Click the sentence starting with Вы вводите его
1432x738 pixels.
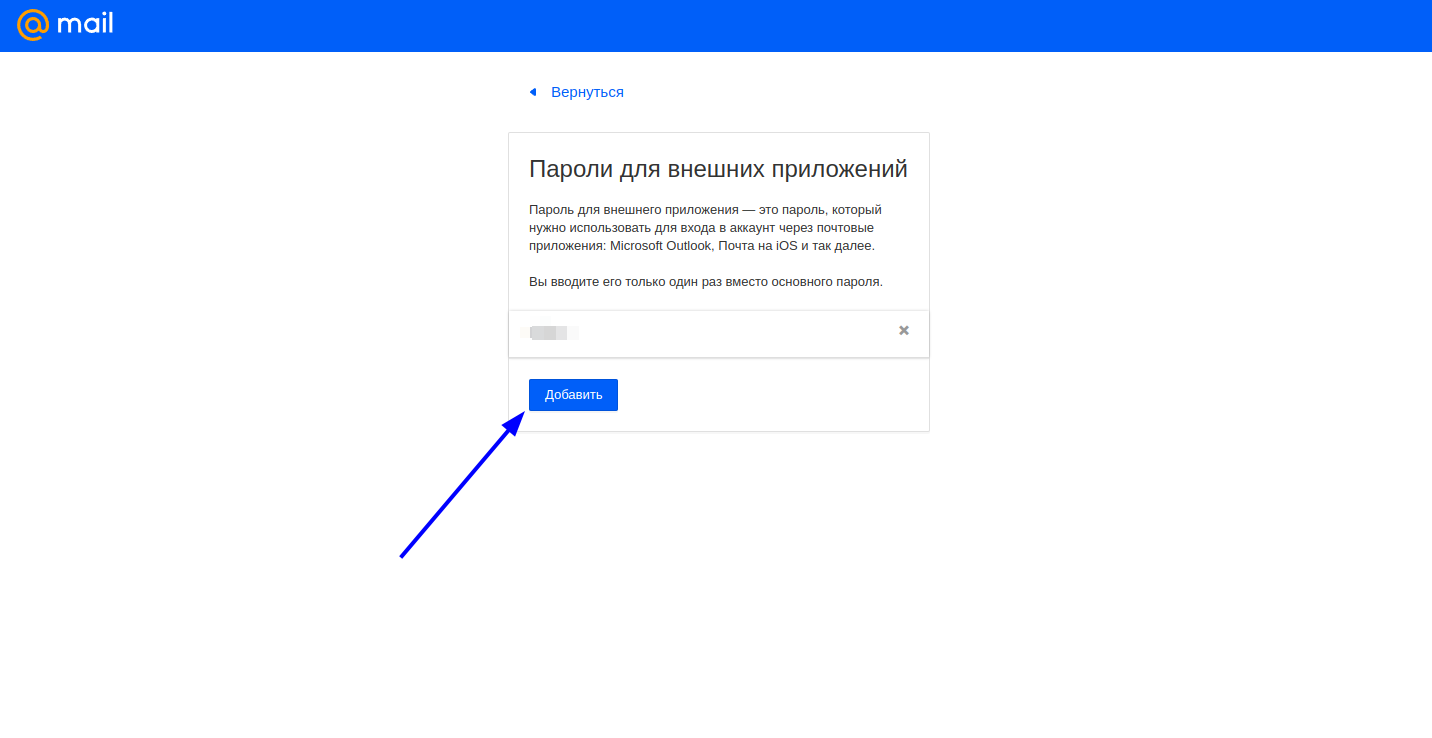[706, 282]
